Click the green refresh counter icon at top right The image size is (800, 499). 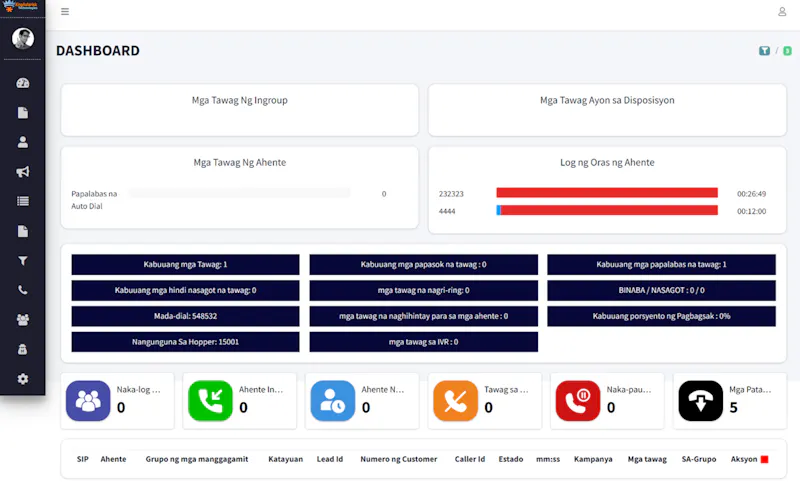(787, 51)
